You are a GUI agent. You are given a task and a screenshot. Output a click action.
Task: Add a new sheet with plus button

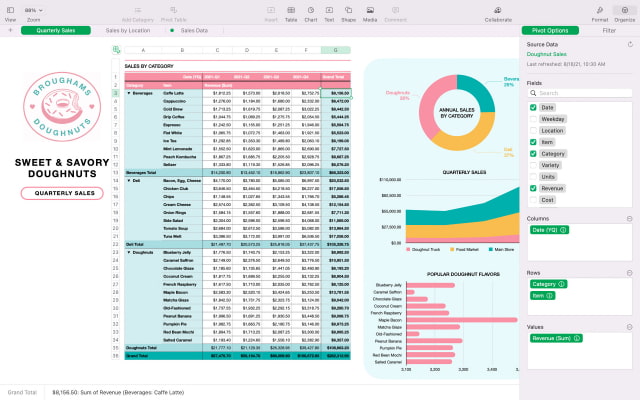(10, 31)
